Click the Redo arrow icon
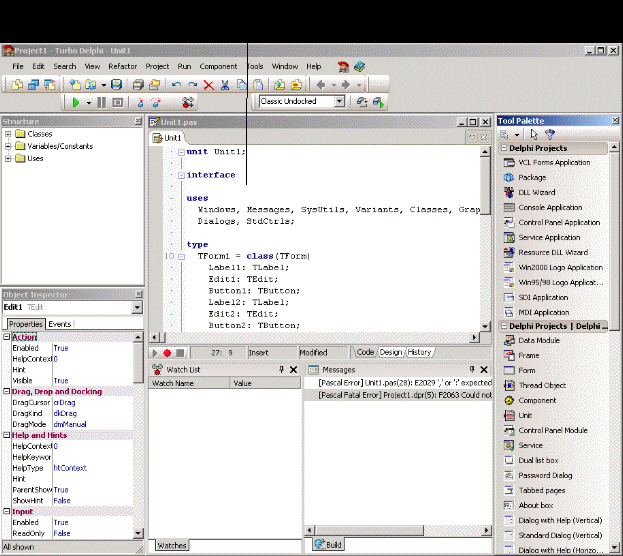 pos(192,84)
